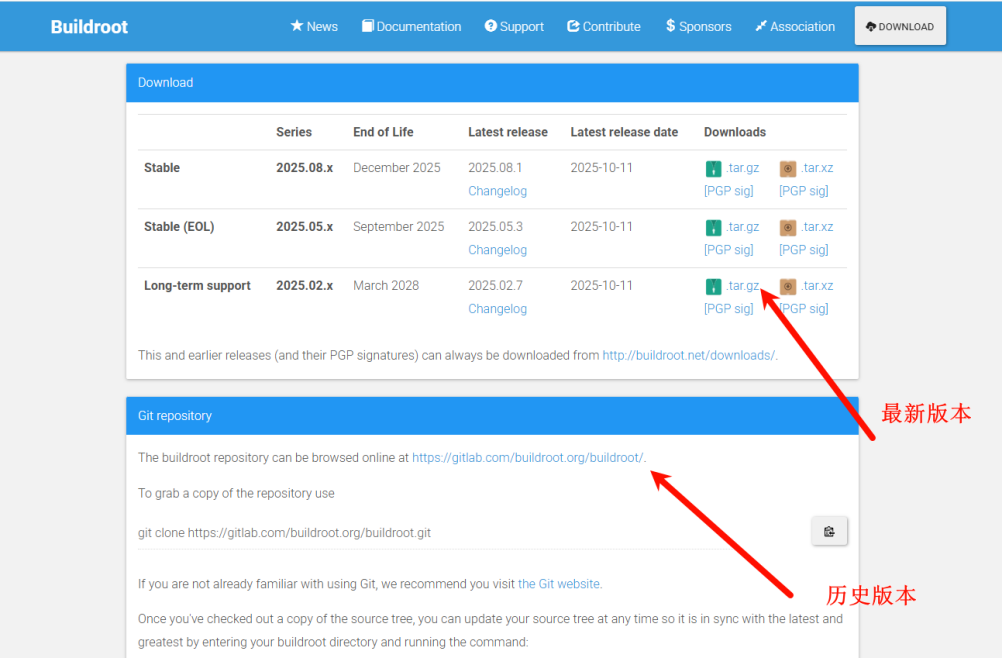The width and height of the screenshot is (1002, 658).
Task: Click the share icon beside Contribute
Action: 573,26
